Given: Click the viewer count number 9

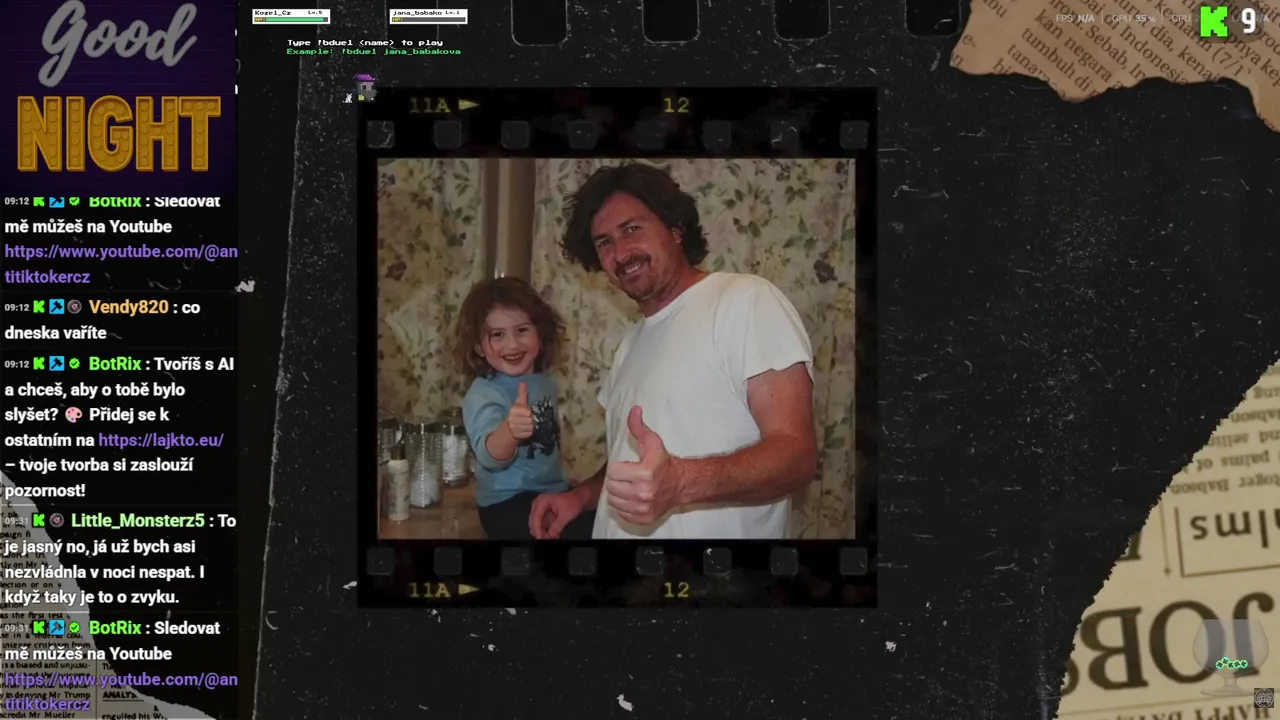Looking at the screenshot, I should tap(1249, 21).
